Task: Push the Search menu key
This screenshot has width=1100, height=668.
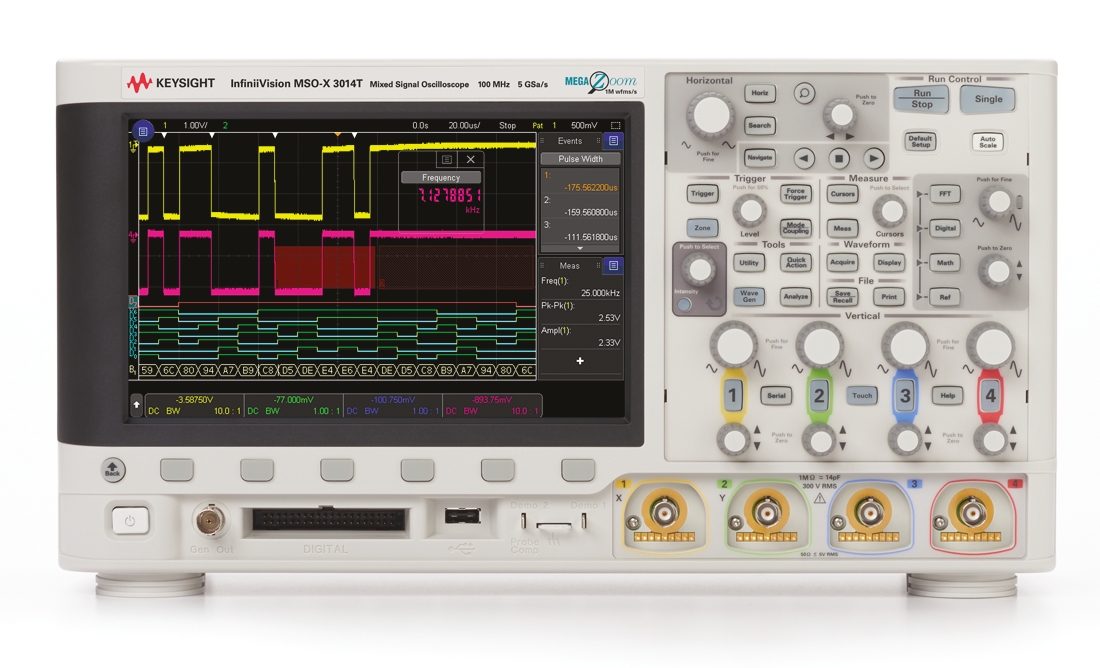Action: pos(760,126)
